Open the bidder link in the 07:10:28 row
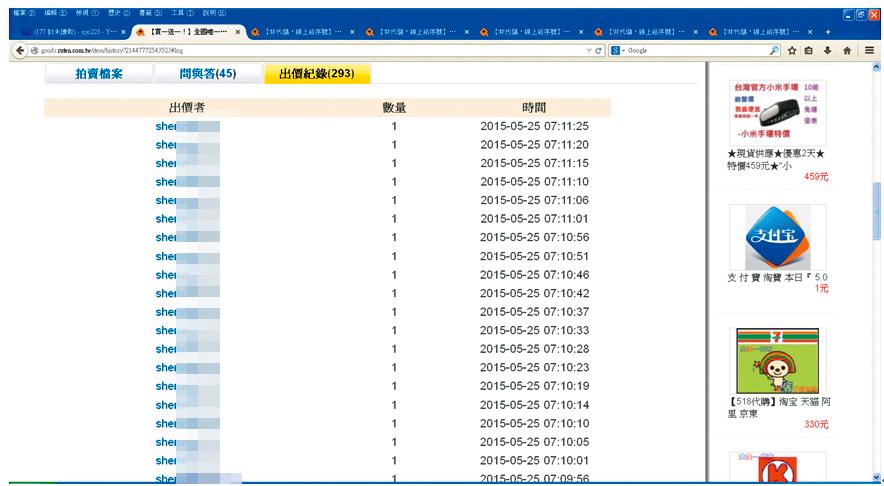This screenshot has height=486, width=884. (x=187, y=349)
